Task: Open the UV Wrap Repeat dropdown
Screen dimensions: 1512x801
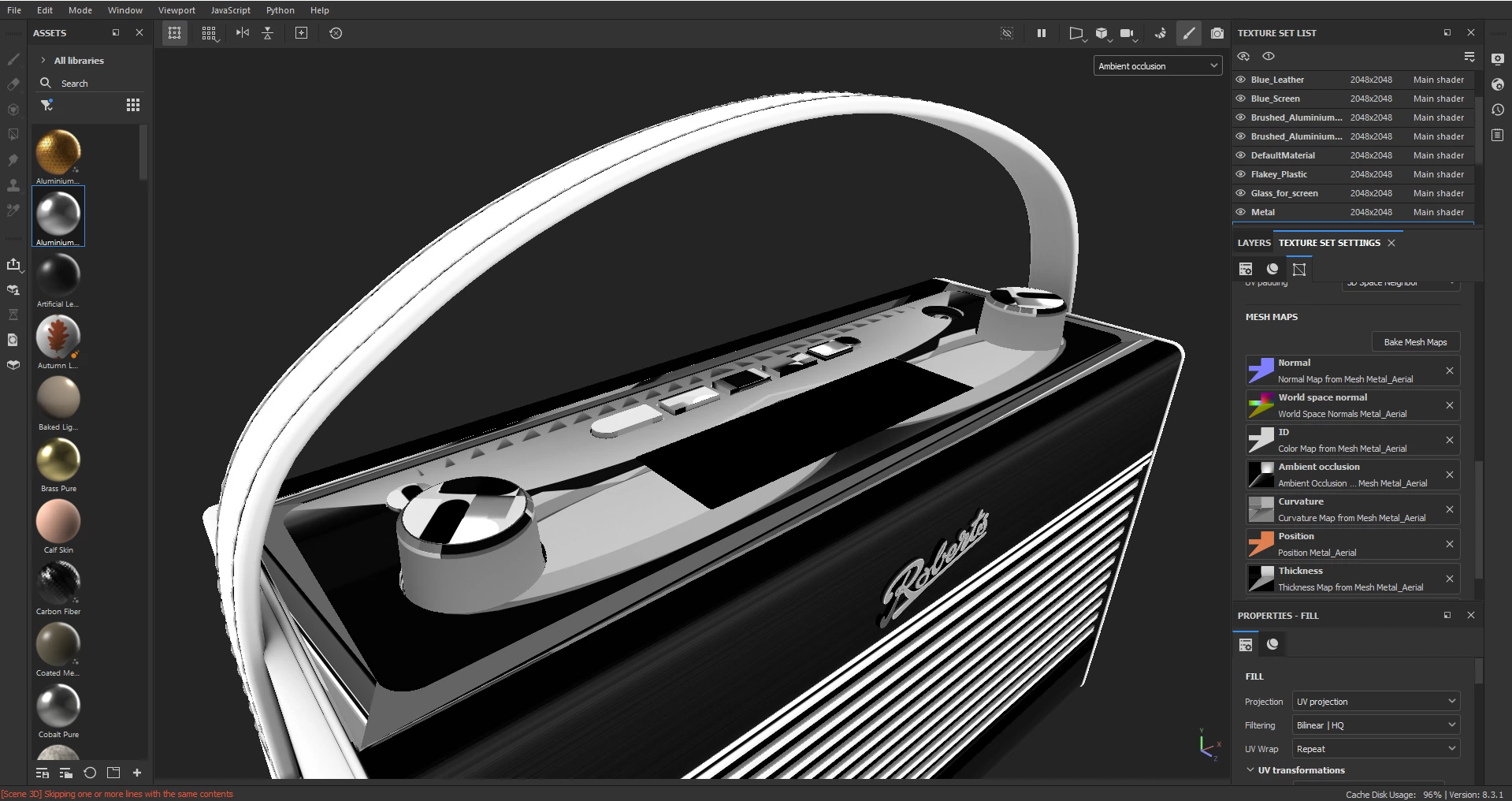Action: [1376, 749]
